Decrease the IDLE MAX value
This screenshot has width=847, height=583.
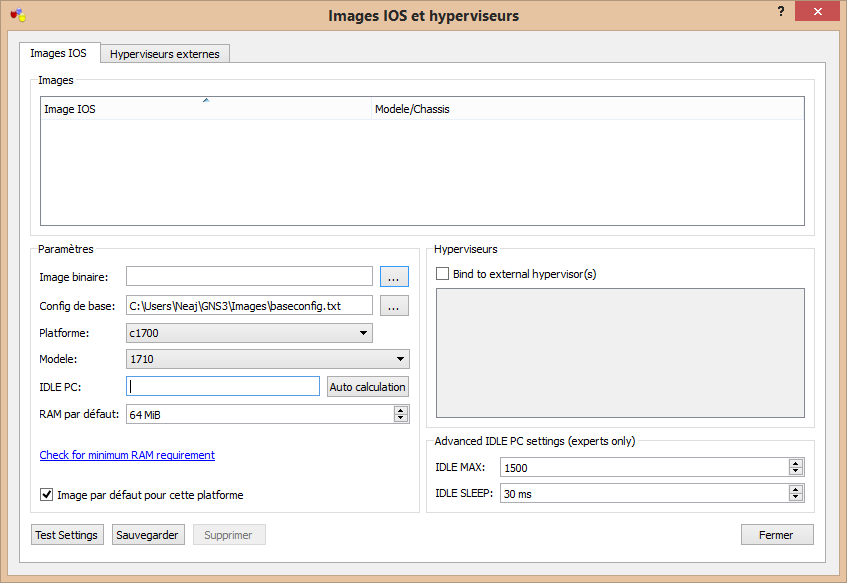pyautogui.click(x=796, y=471)
